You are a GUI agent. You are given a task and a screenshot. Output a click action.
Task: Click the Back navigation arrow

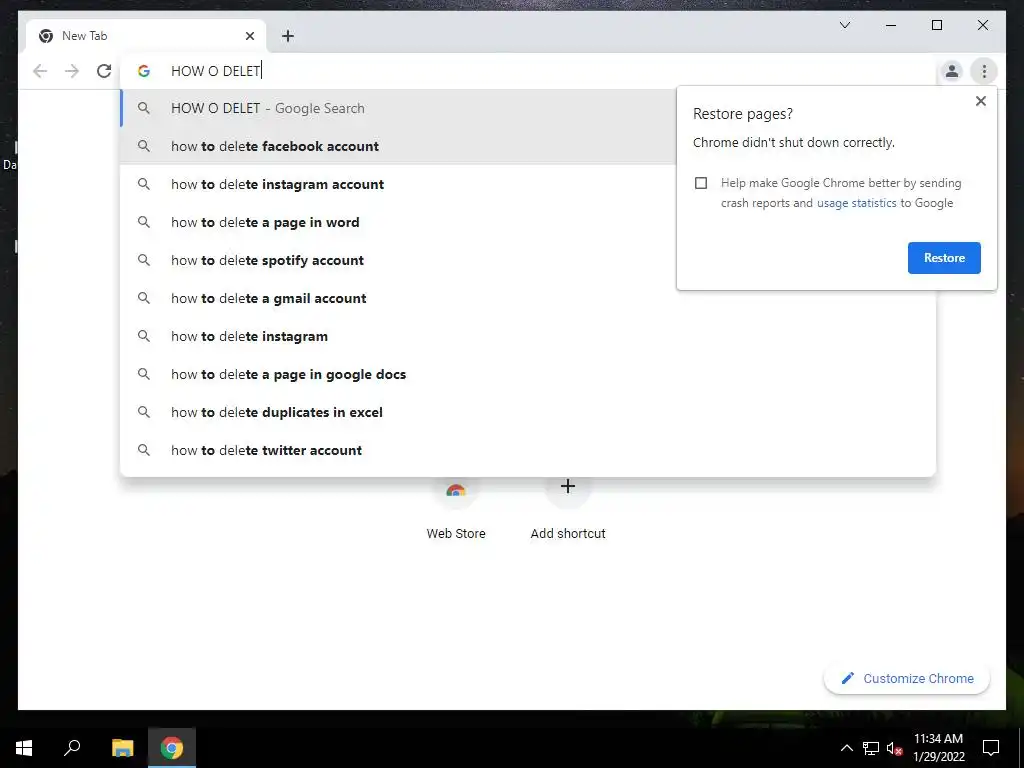[x=40, y=71]
